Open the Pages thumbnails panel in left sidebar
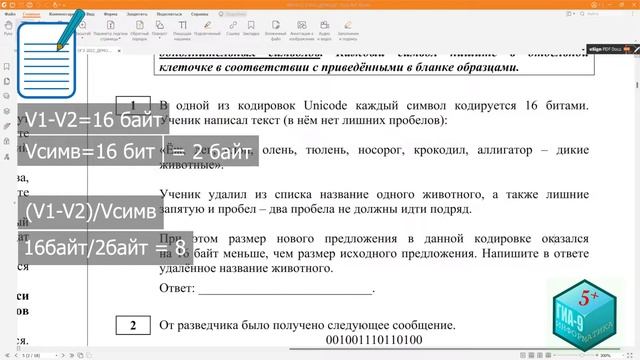This screenshot has width=640, height=360. click(7, 81)
